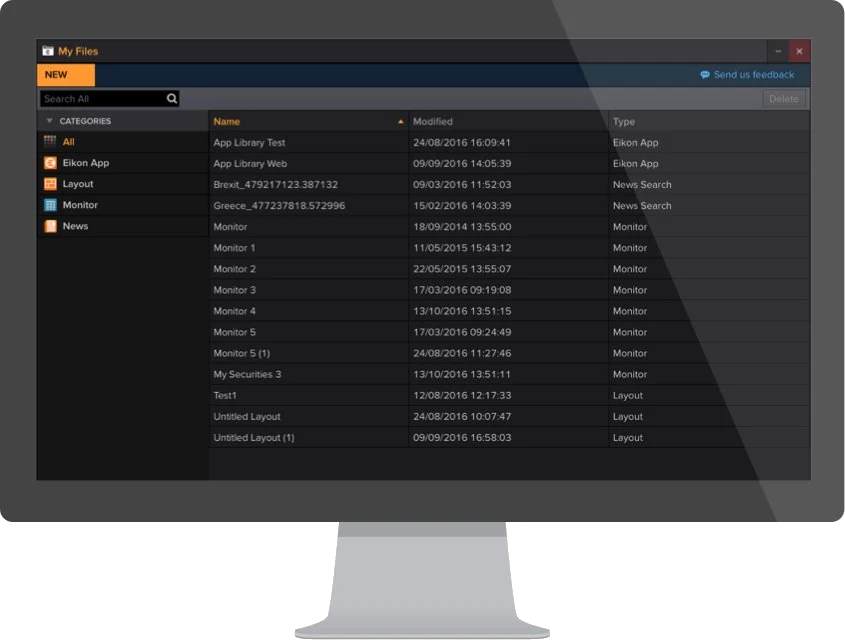Select the News category

pyautogui.click(x=75, y=226)
